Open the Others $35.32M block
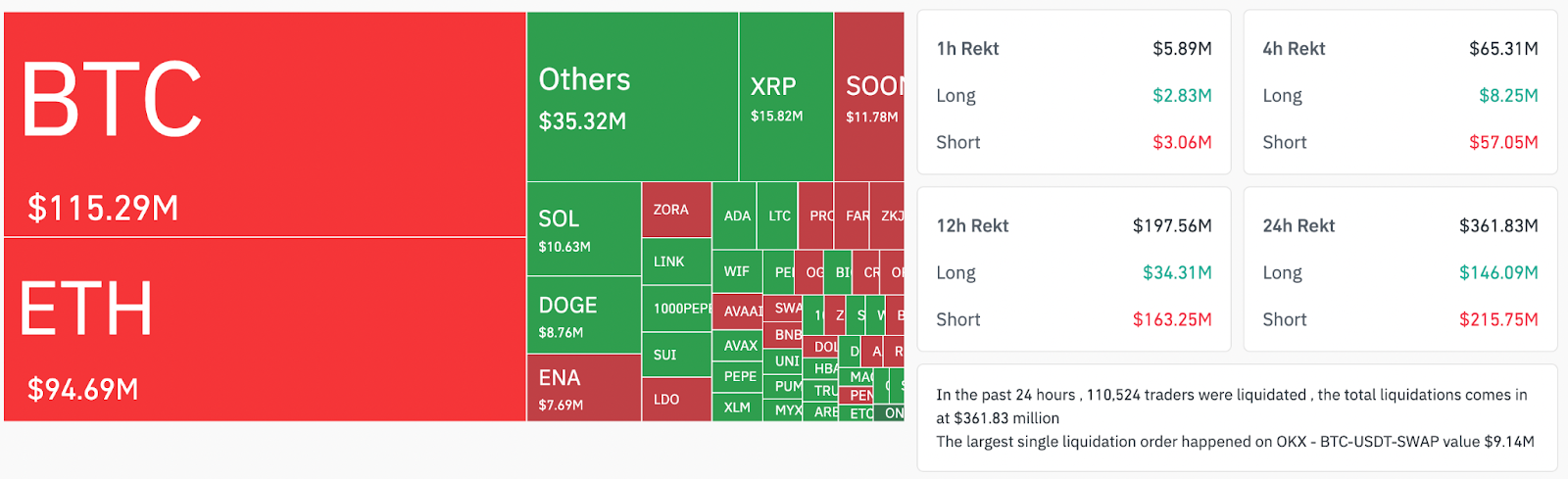The height and width of the screenshot is (479, 1568). click(632, 97)
